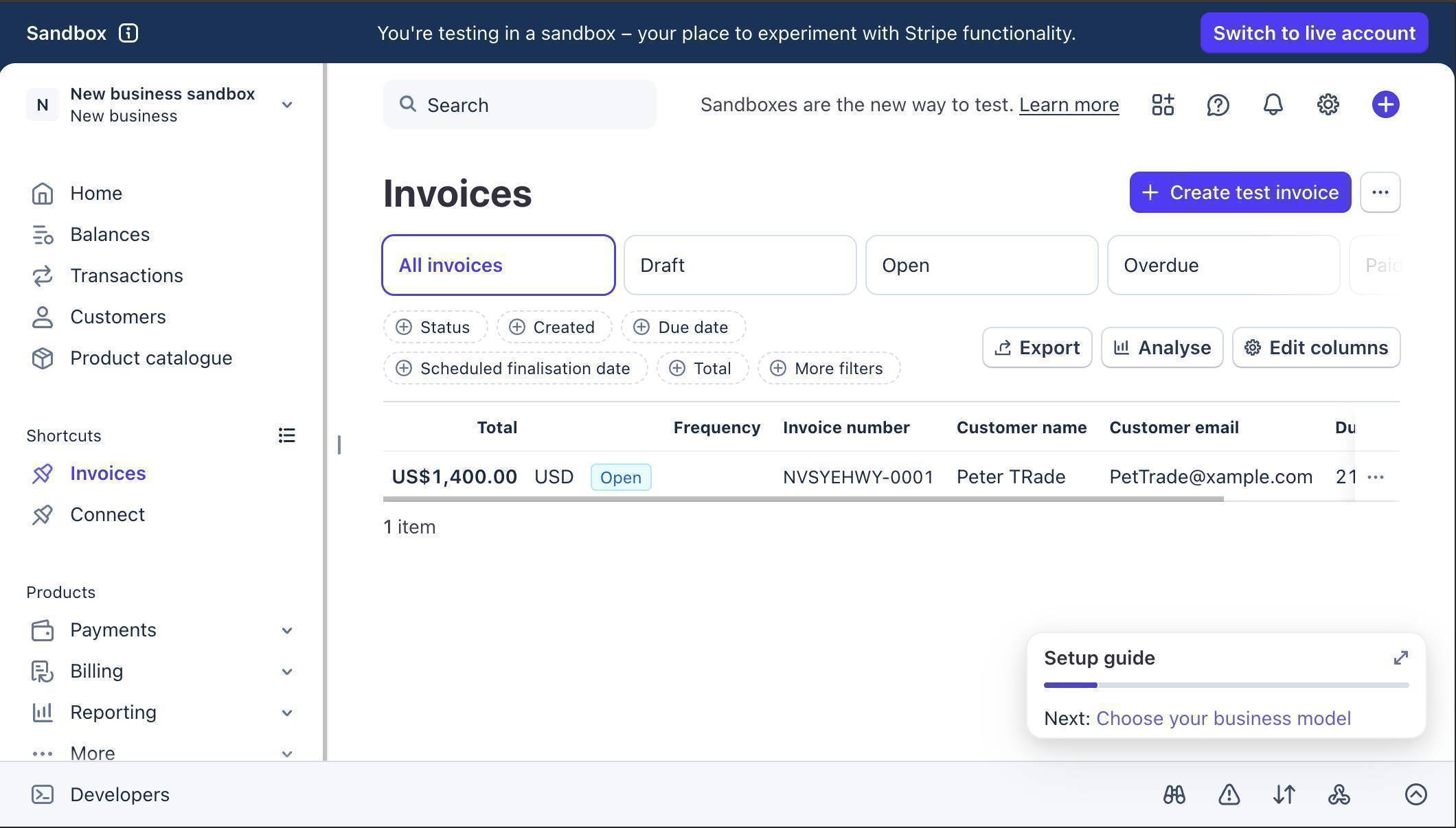Image resolution: width=1456 pixels, height=828 pixels.
Task: Open the notifications bell
Action: click(x=1271, y=104)
